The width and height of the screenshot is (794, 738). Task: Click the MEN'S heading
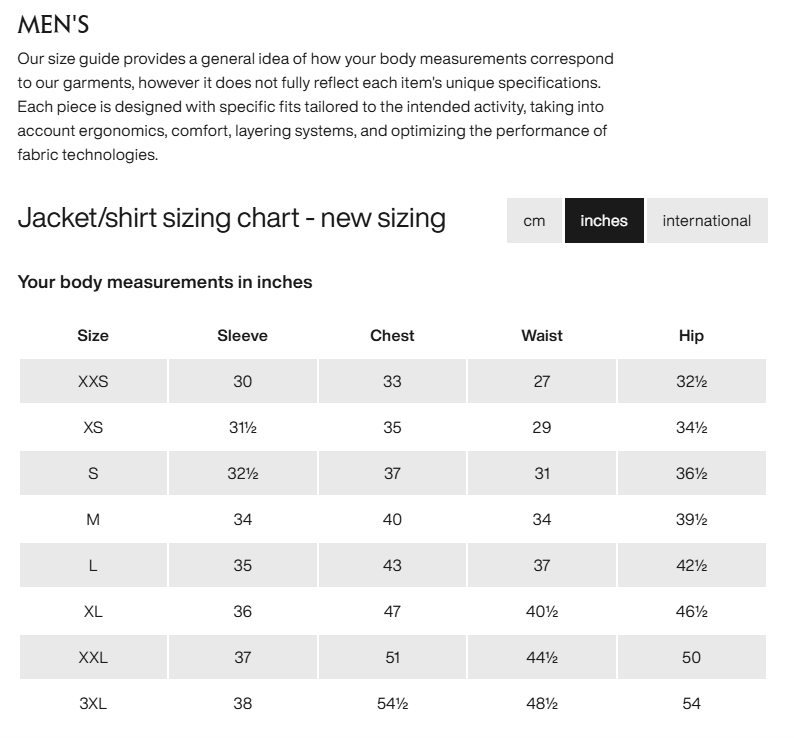tap(53, 25)
